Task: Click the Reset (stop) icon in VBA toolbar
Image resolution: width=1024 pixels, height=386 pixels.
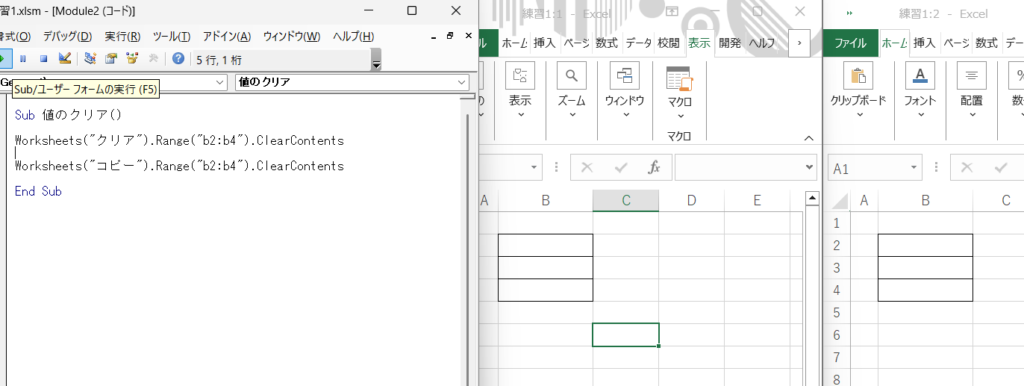Action: [44, 59]
